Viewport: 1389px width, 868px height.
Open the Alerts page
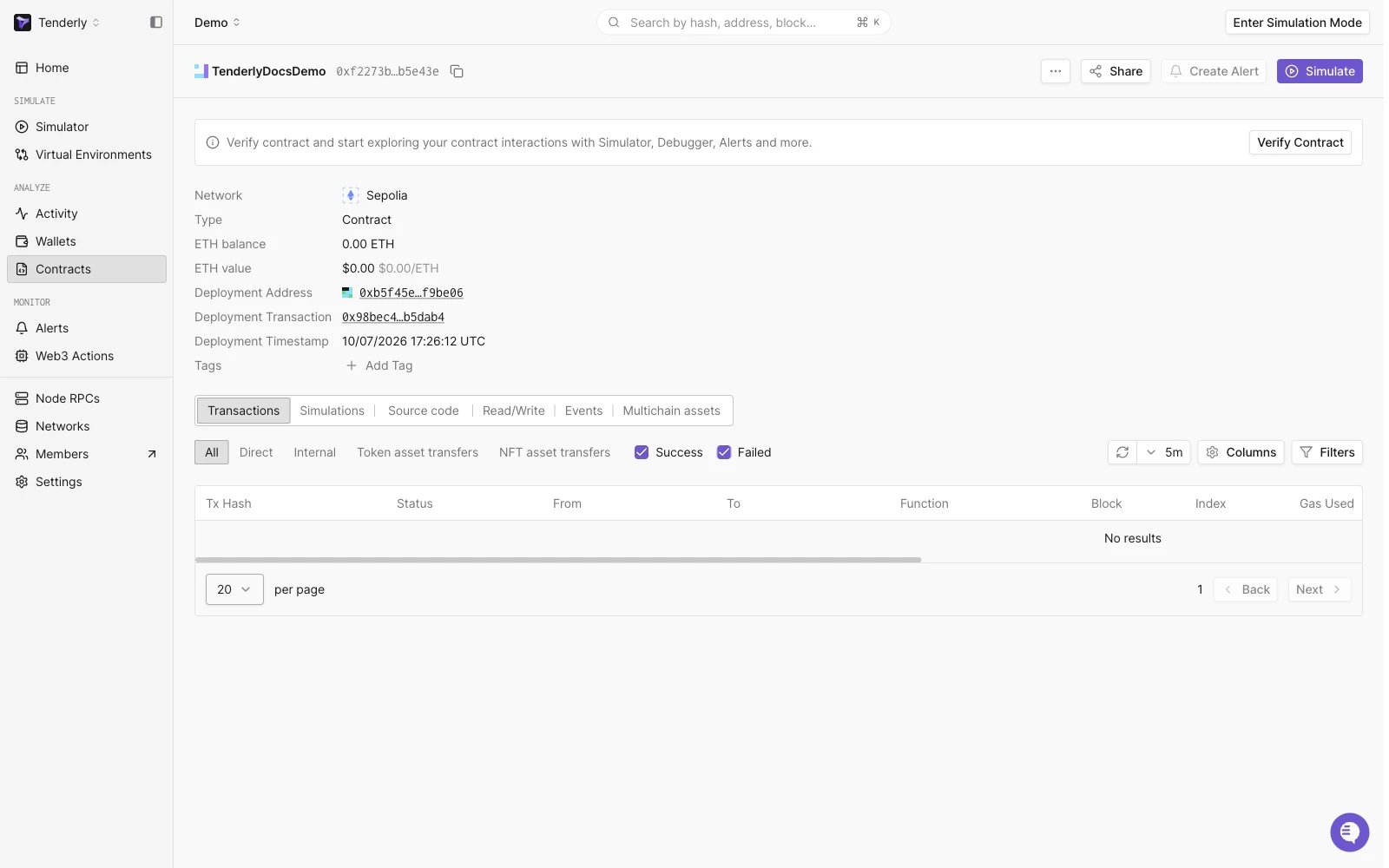pos(87,328)
